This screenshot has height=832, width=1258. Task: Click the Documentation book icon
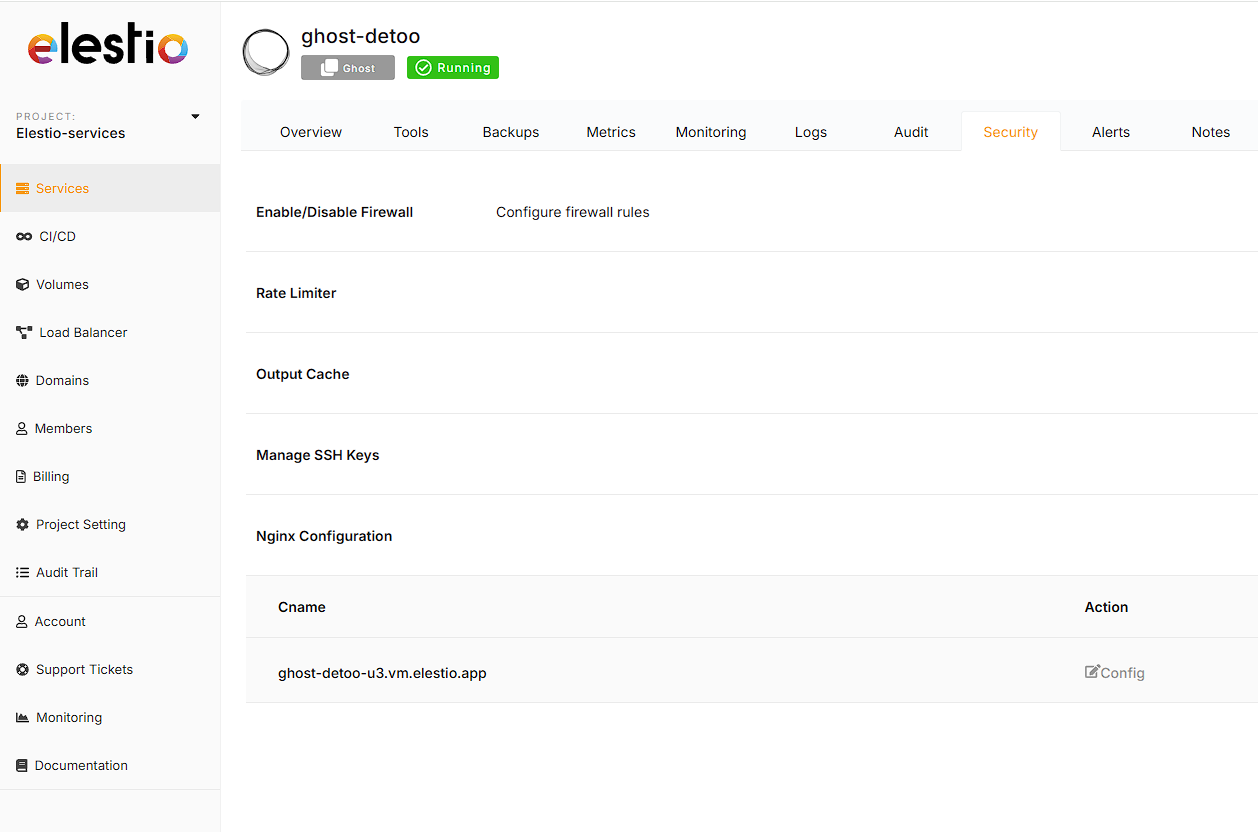[22, 766]
